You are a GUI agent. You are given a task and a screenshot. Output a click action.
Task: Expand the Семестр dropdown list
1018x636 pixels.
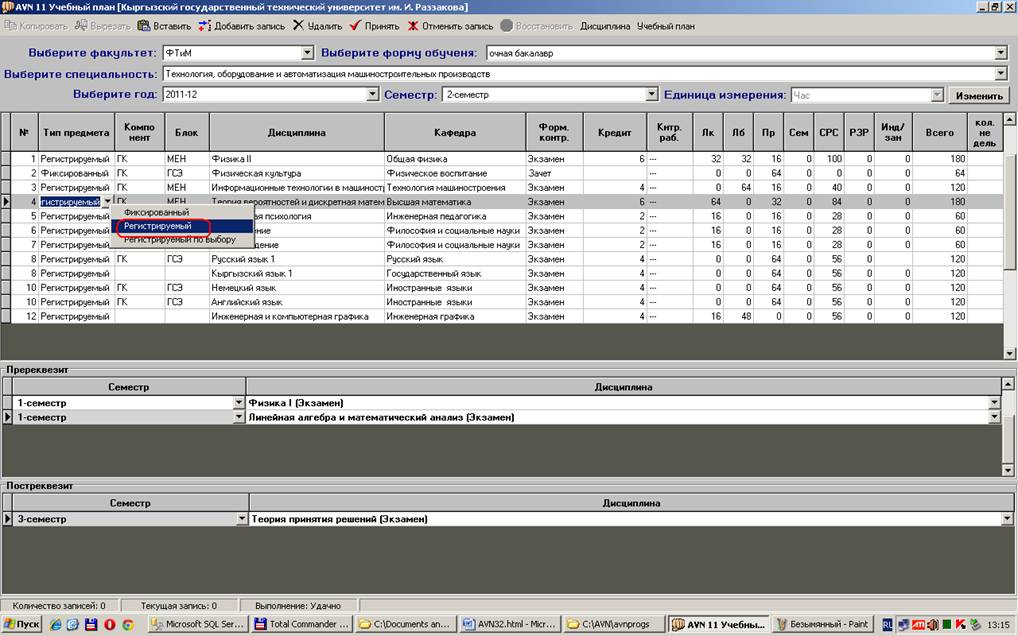tap(652, 95)
